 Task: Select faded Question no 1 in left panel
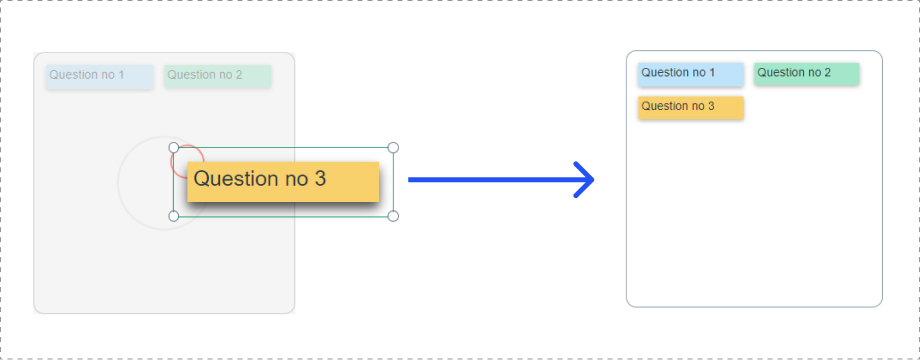click(x=100, y=76)
